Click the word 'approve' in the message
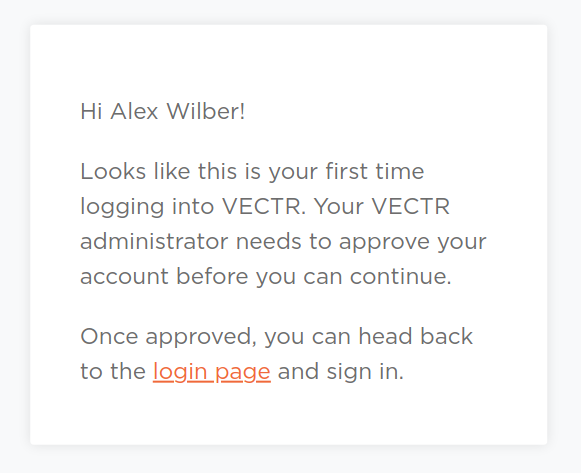The width and height of the screenshot is (581, 473). click(x=384, y=243)
